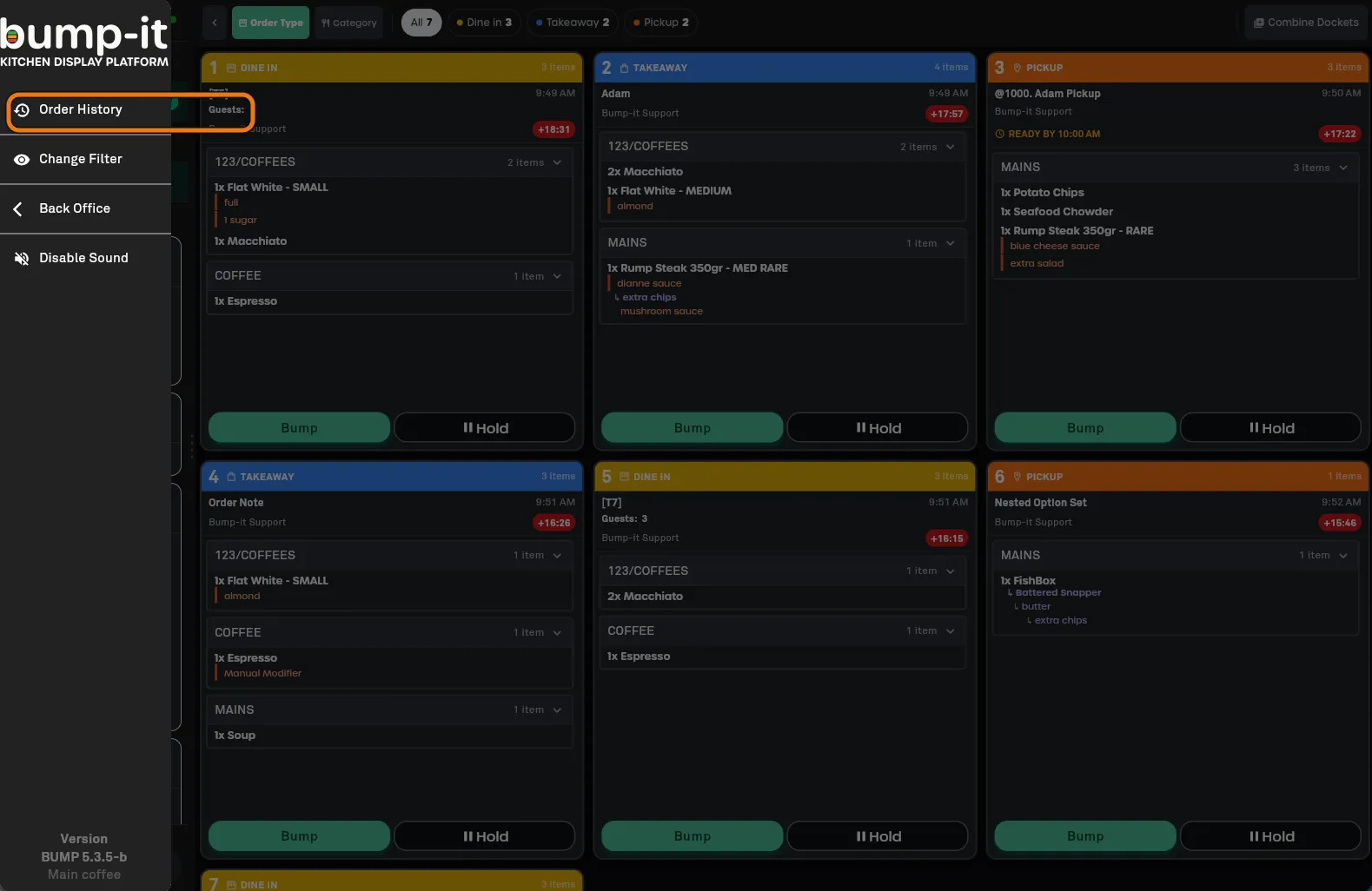Click the +15:46 timer badge on docket 6
The height and width of the screenshot is (891, 1372).
click(x=1339, y=523)
